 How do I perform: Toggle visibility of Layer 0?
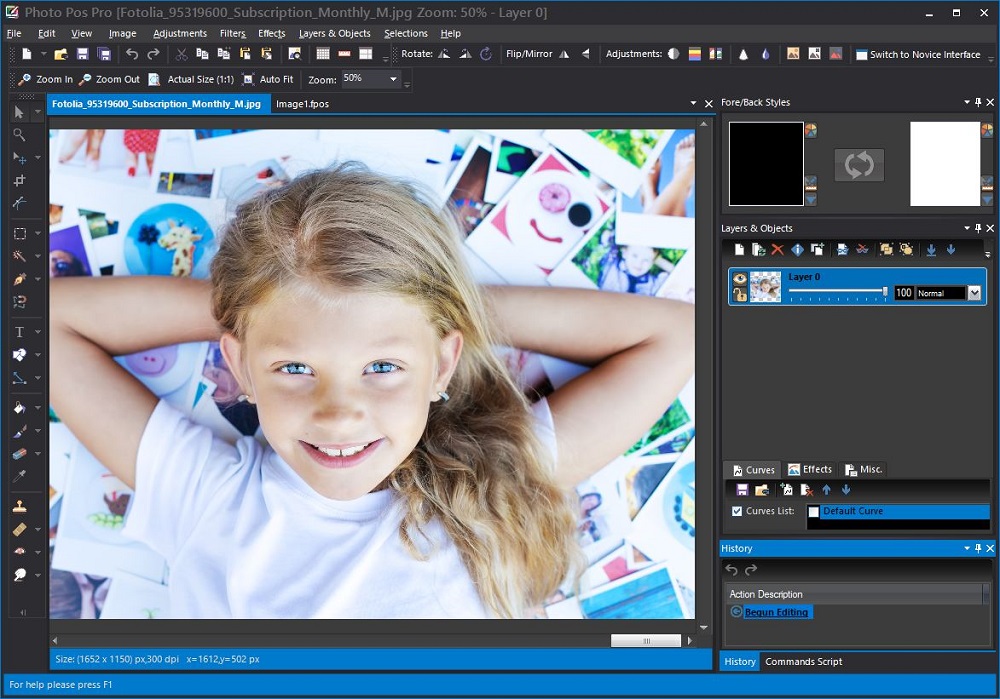point(739,278)
